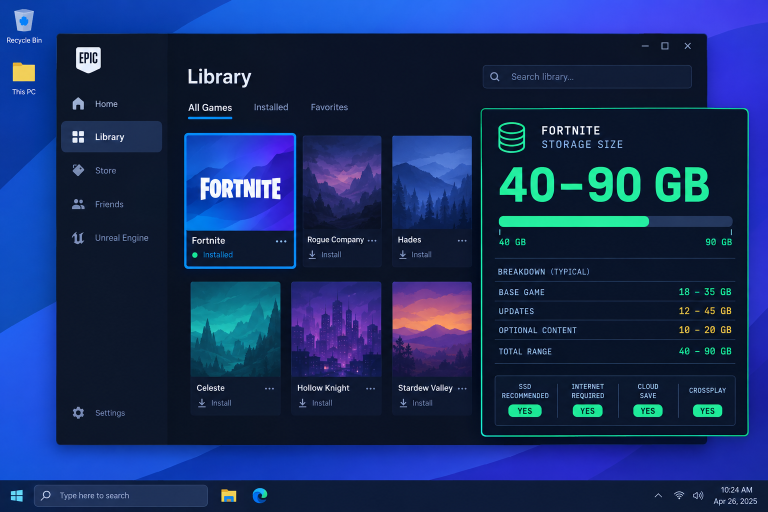Click the Unreal Engine logo icon
The height and width of the screenshot is (512, 768).
(78, 238)
